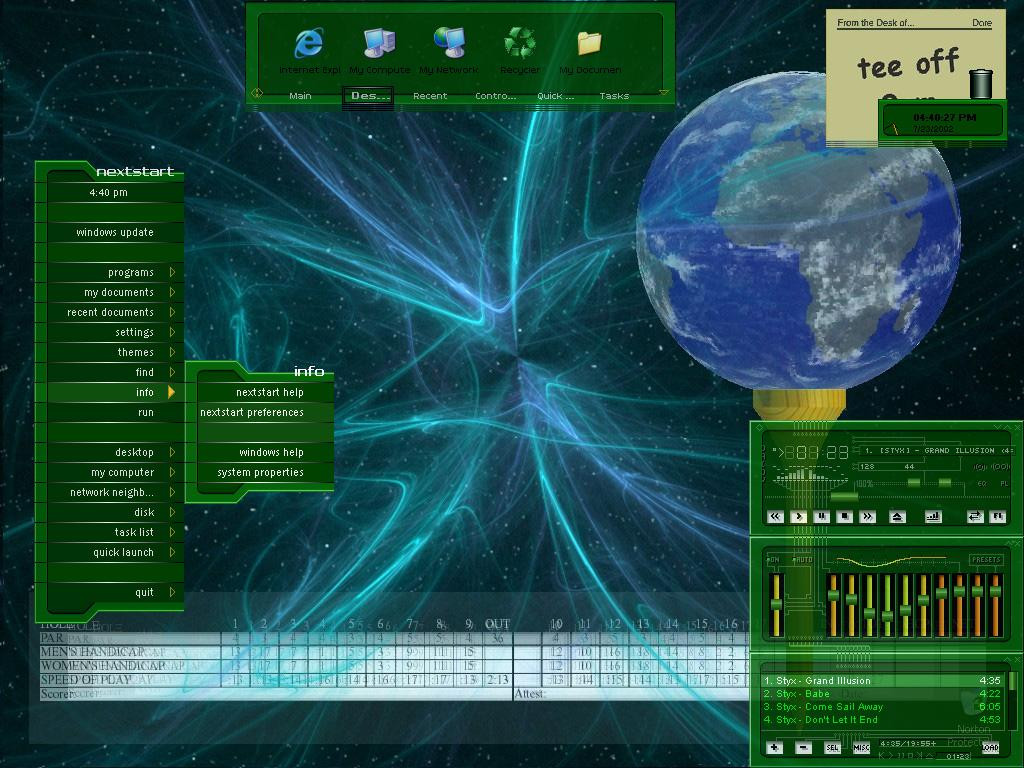Click the PRESETS button in the equalizer
The width and height of the screenshot is (1024, 768).
[x=985, y=560]
